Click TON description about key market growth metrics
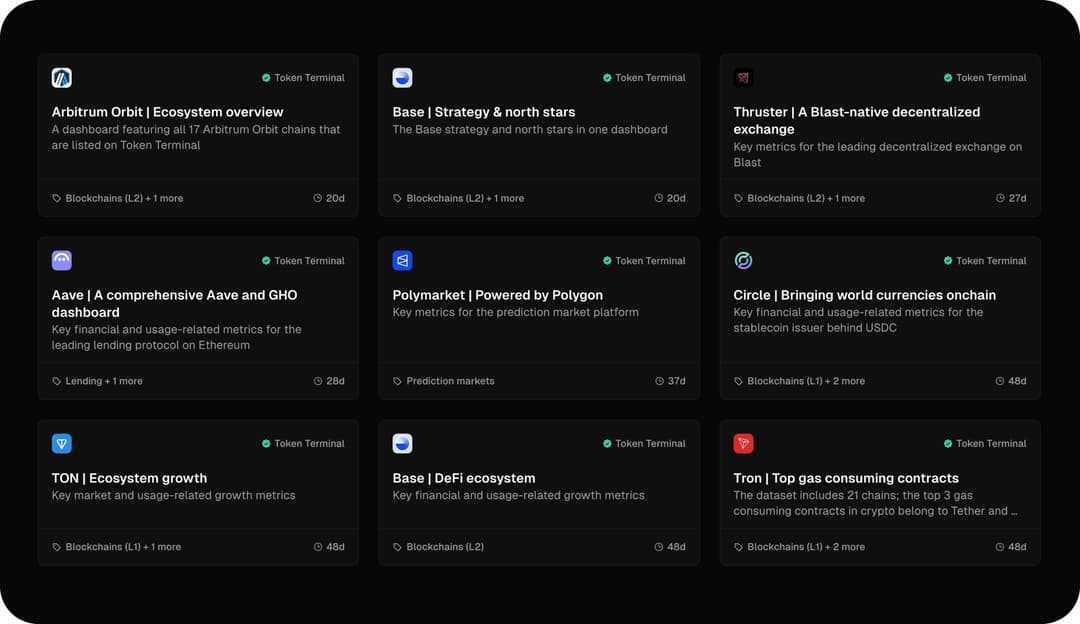This screenshot has width=1080, height=624. pos(174,495)
